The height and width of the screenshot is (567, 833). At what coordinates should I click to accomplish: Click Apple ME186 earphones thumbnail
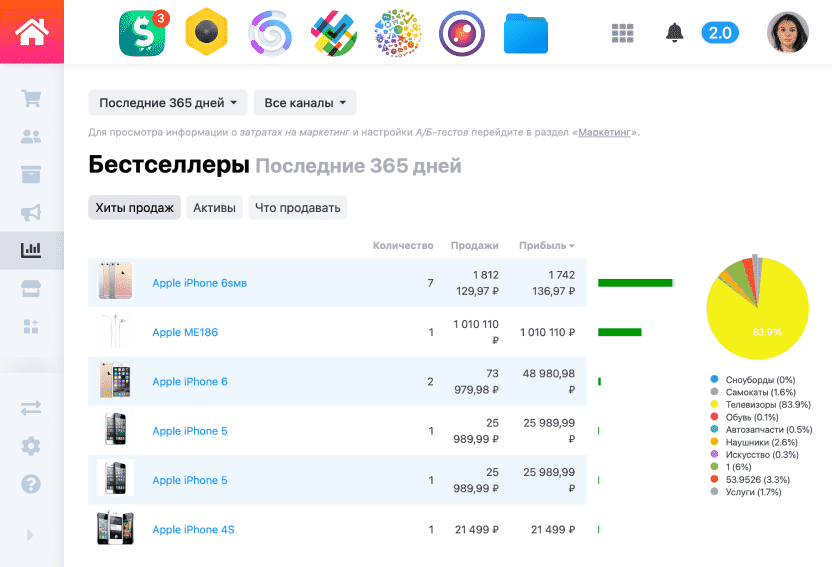115,331
